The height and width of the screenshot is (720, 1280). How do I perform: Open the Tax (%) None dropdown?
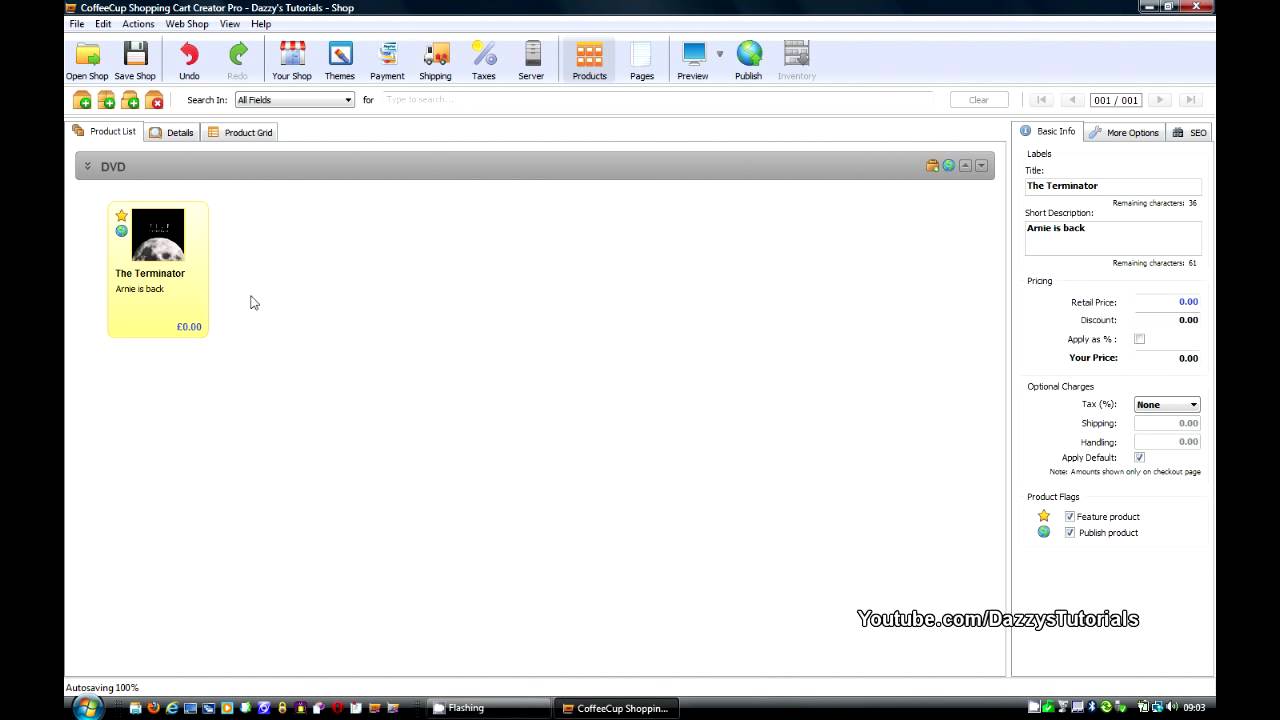point(1167,405)
